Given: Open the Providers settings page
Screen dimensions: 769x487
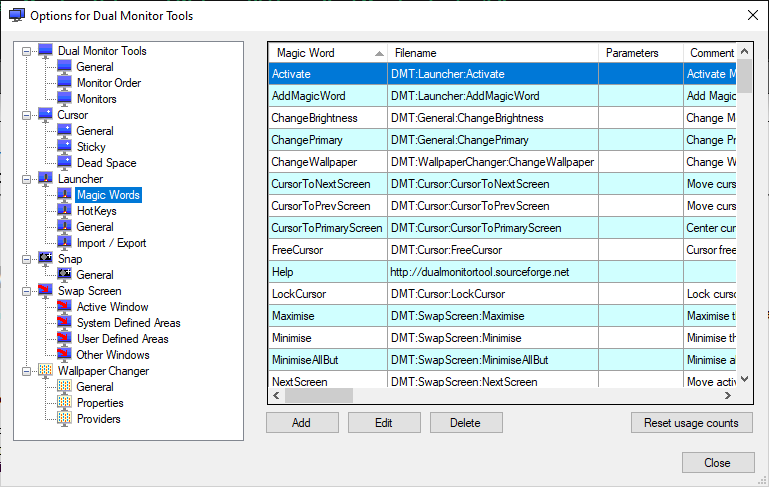Looking at the screenshot, I should point(99,419).
